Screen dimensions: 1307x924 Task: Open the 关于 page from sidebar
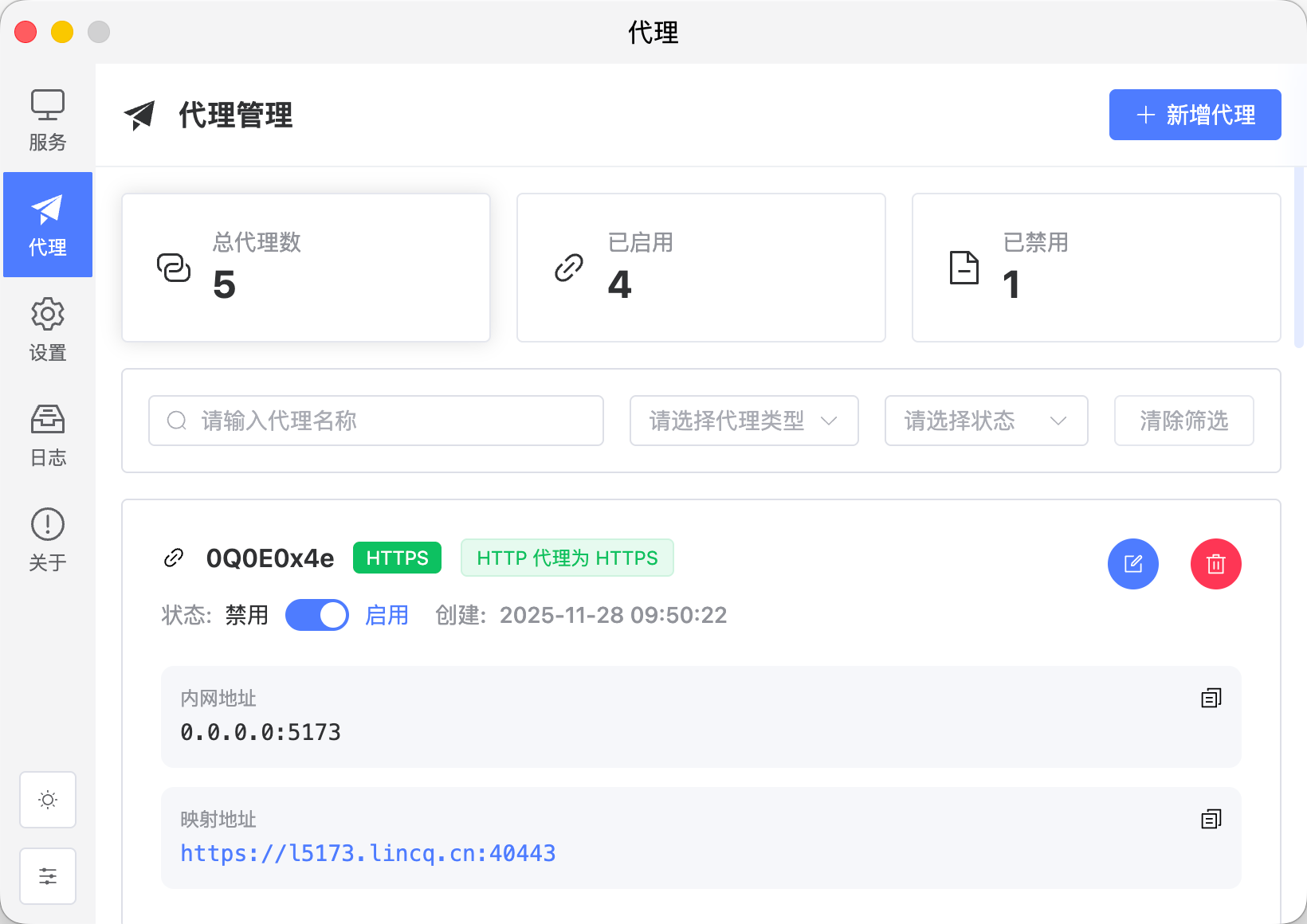pyautogui.click(x=47, y=539)
